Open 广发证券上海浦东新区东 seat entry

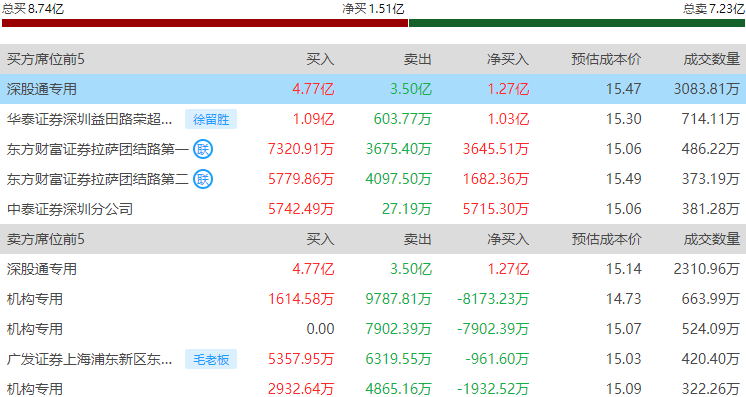click(x=89, y=359)
